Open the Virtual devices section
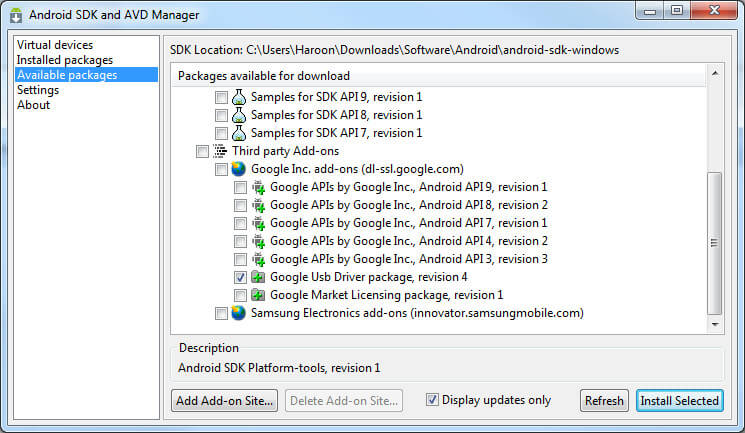This screenshot has width=745, height=433. click(55, 45)
